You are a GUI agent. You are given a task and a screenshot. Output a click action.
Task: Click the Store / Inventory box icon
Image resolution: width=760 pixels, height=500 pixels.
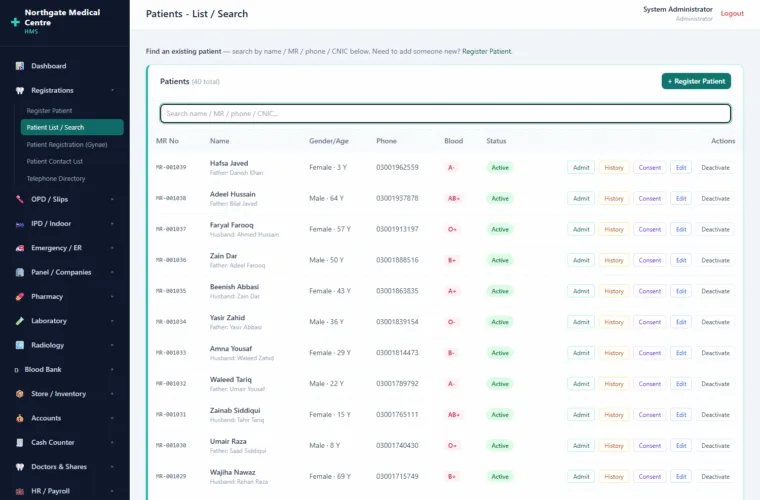pyautogui.click(x=19, y=394)
